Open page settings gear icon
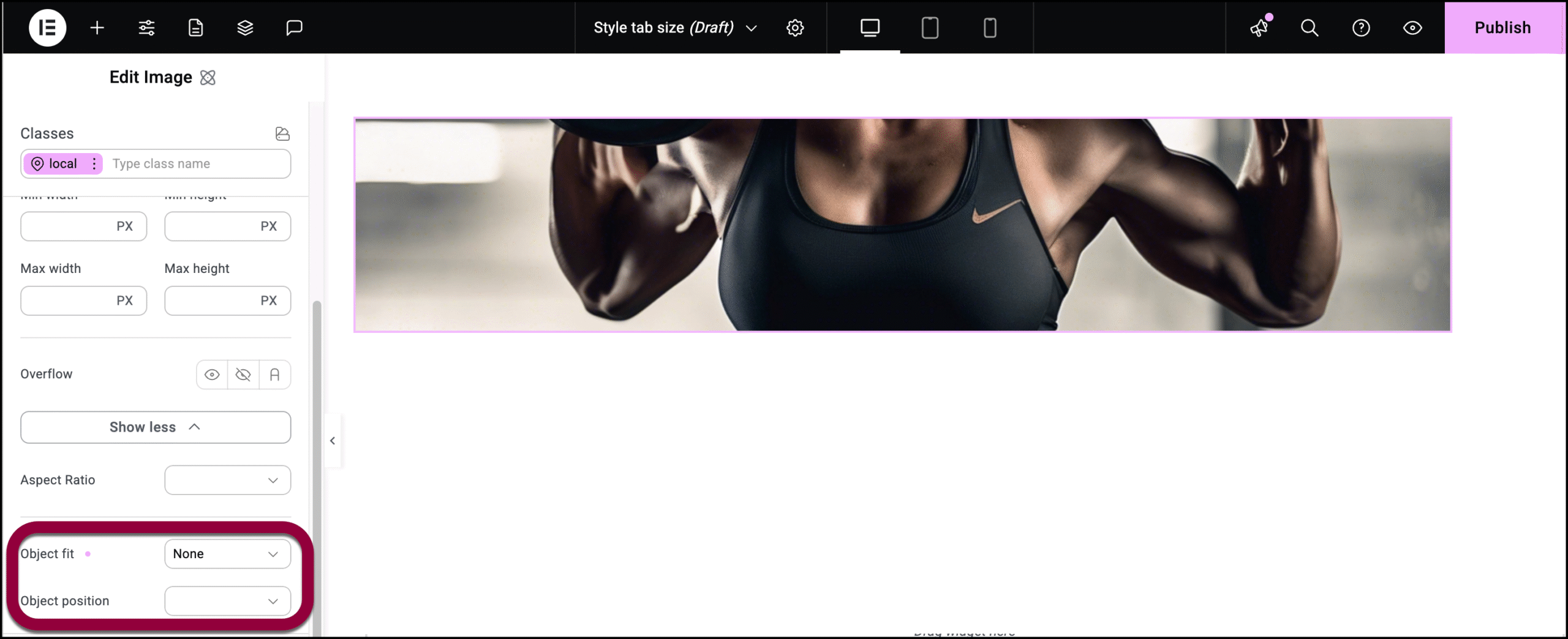This screenshot has width=1568, height=639. [795, 28]
